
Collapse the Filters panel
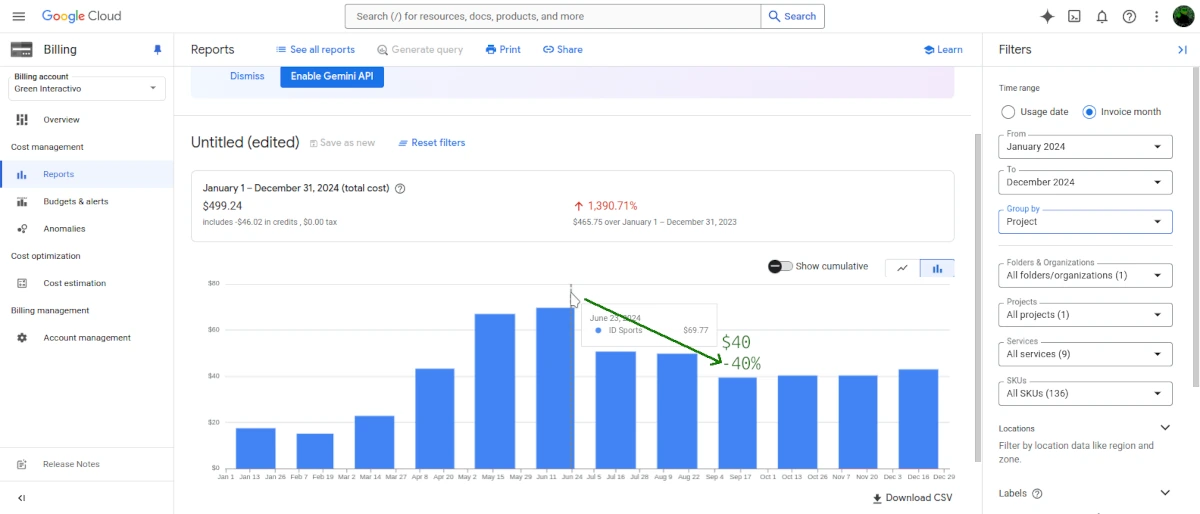1182,50
